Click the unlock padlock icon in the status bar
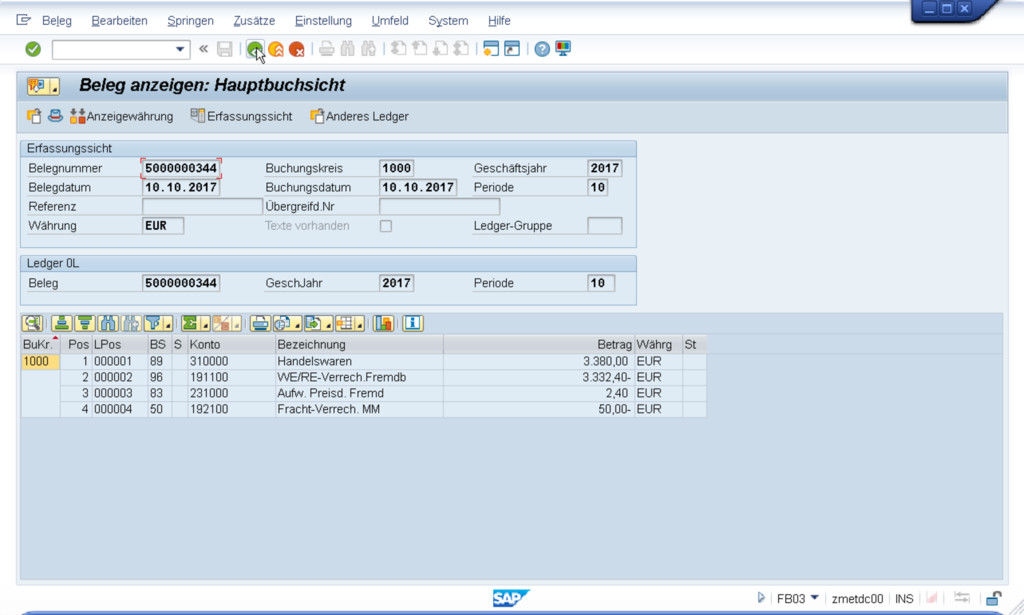 point(993,598)
